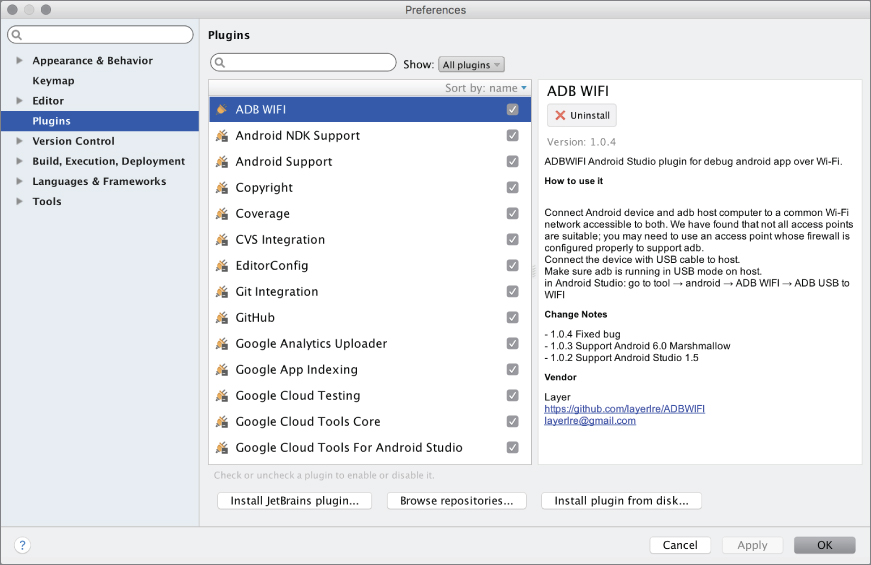Toggle the CVS Integration checkbox
This screenshot has height=565, width=871.
513,239
